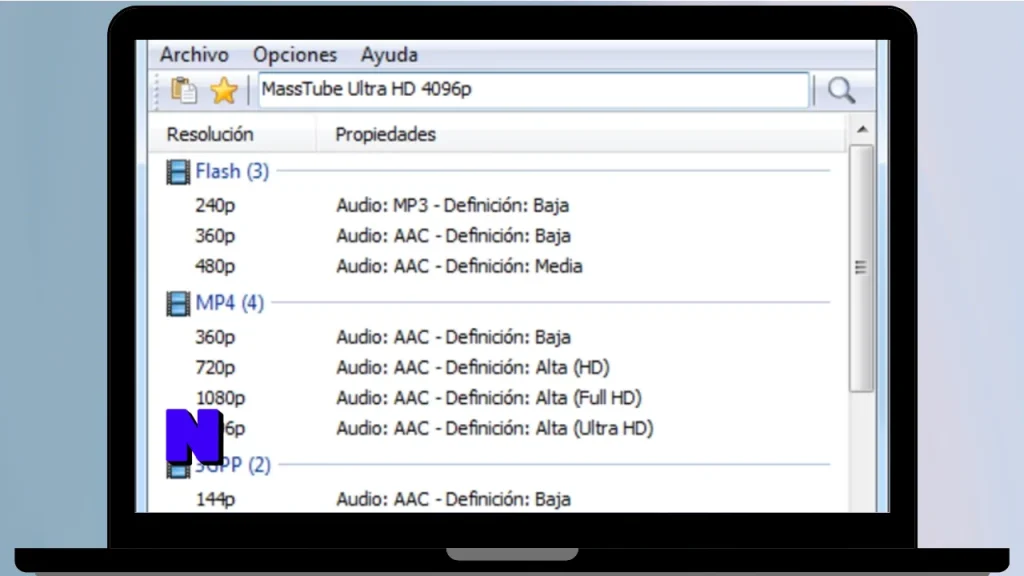1024x576 pixels.
Task: Open the Opciones menu
Action: [295, 55]
